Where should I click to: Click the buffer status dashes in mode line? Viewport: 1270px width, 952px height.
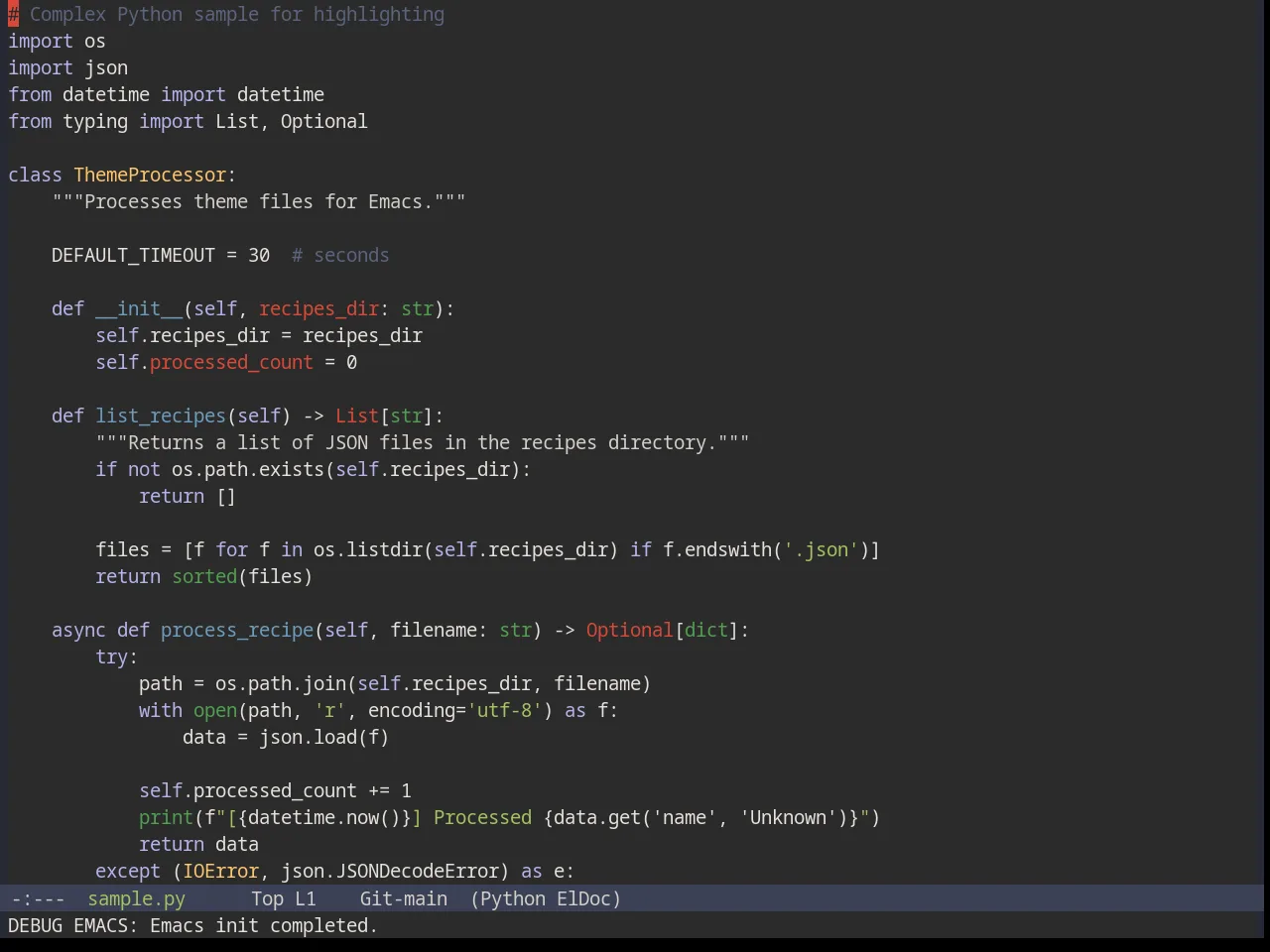point(38,898)
